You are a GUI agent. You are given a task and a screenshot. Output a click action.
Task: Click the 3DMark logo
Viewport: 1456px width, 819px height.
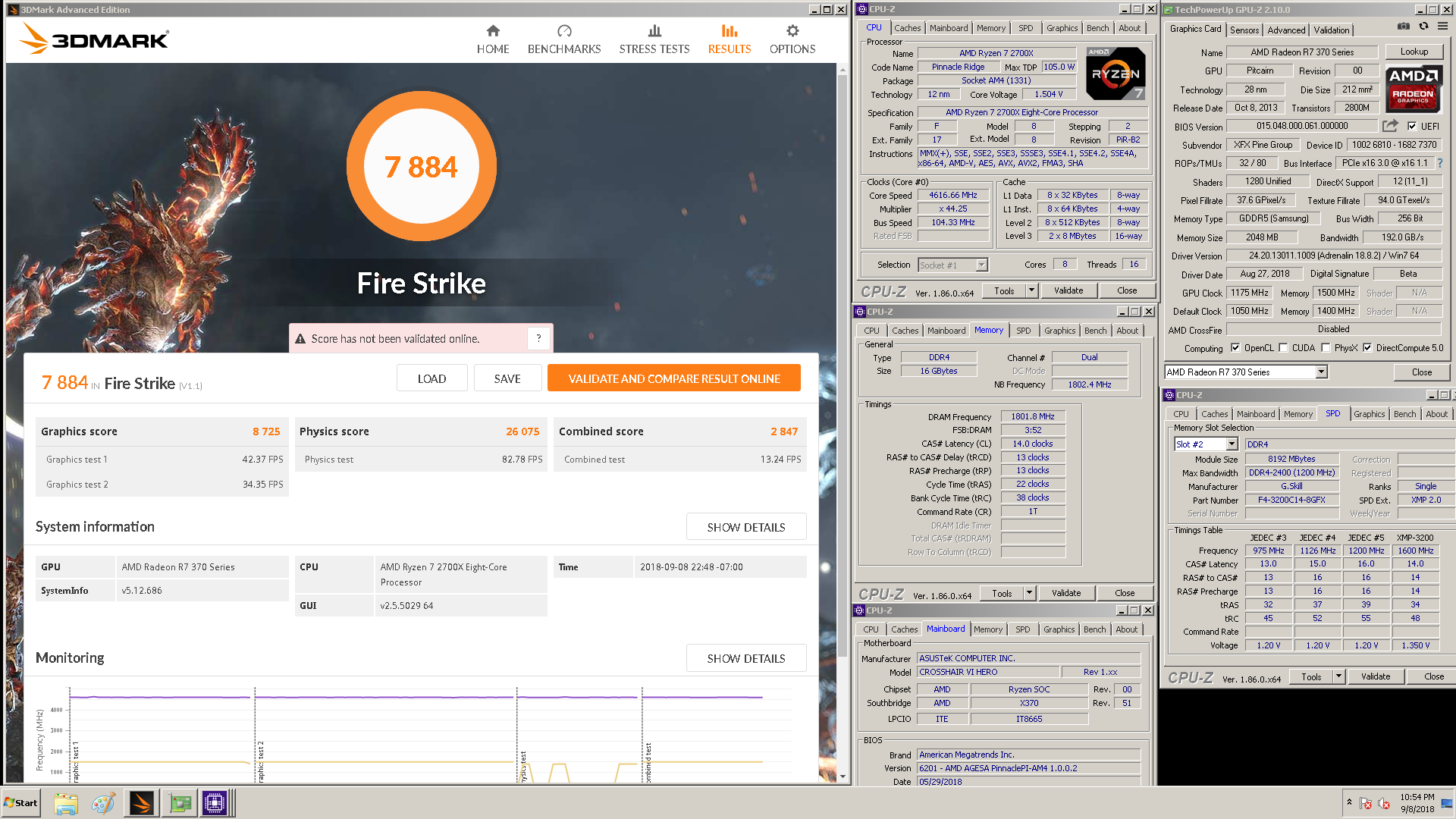click(94, 38)
